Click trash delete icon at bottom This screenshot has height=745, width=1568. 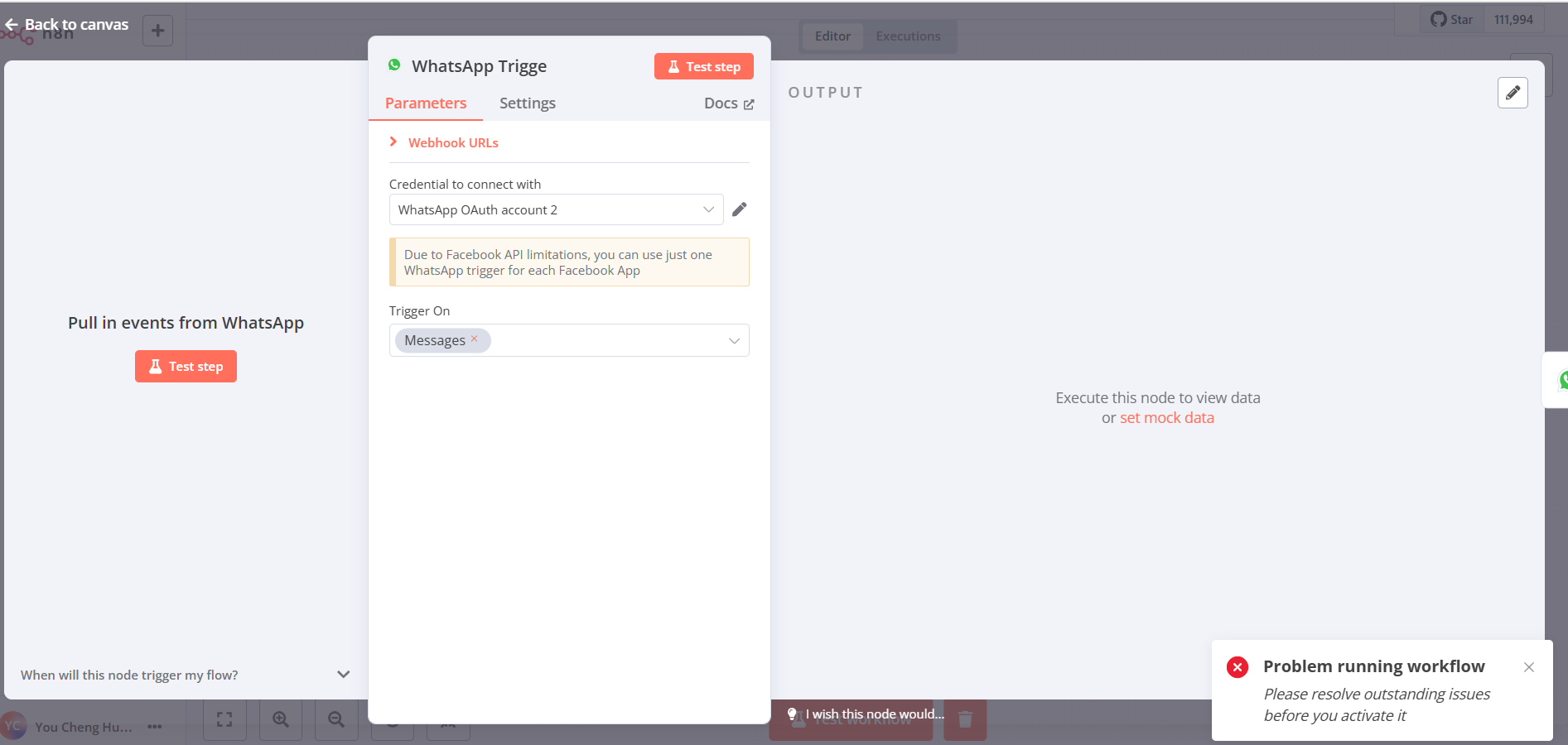click(x=965, y=719)
